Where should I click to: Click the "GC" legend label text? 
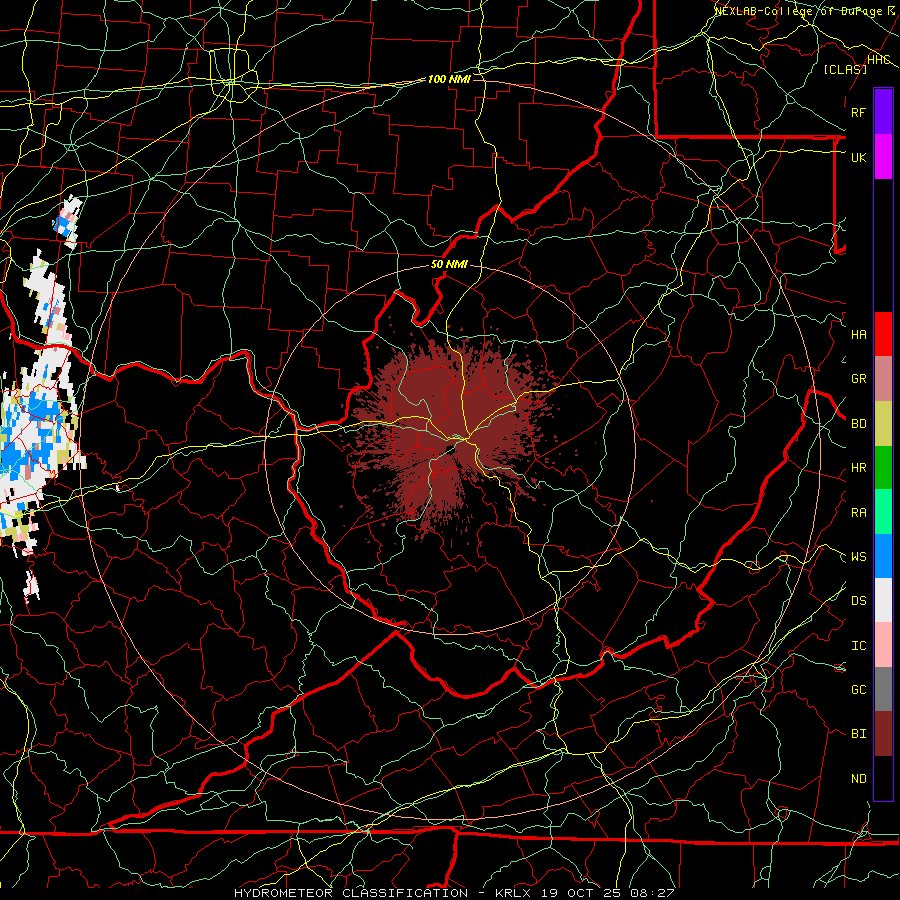pyautogui.click(x=859, y=689)
